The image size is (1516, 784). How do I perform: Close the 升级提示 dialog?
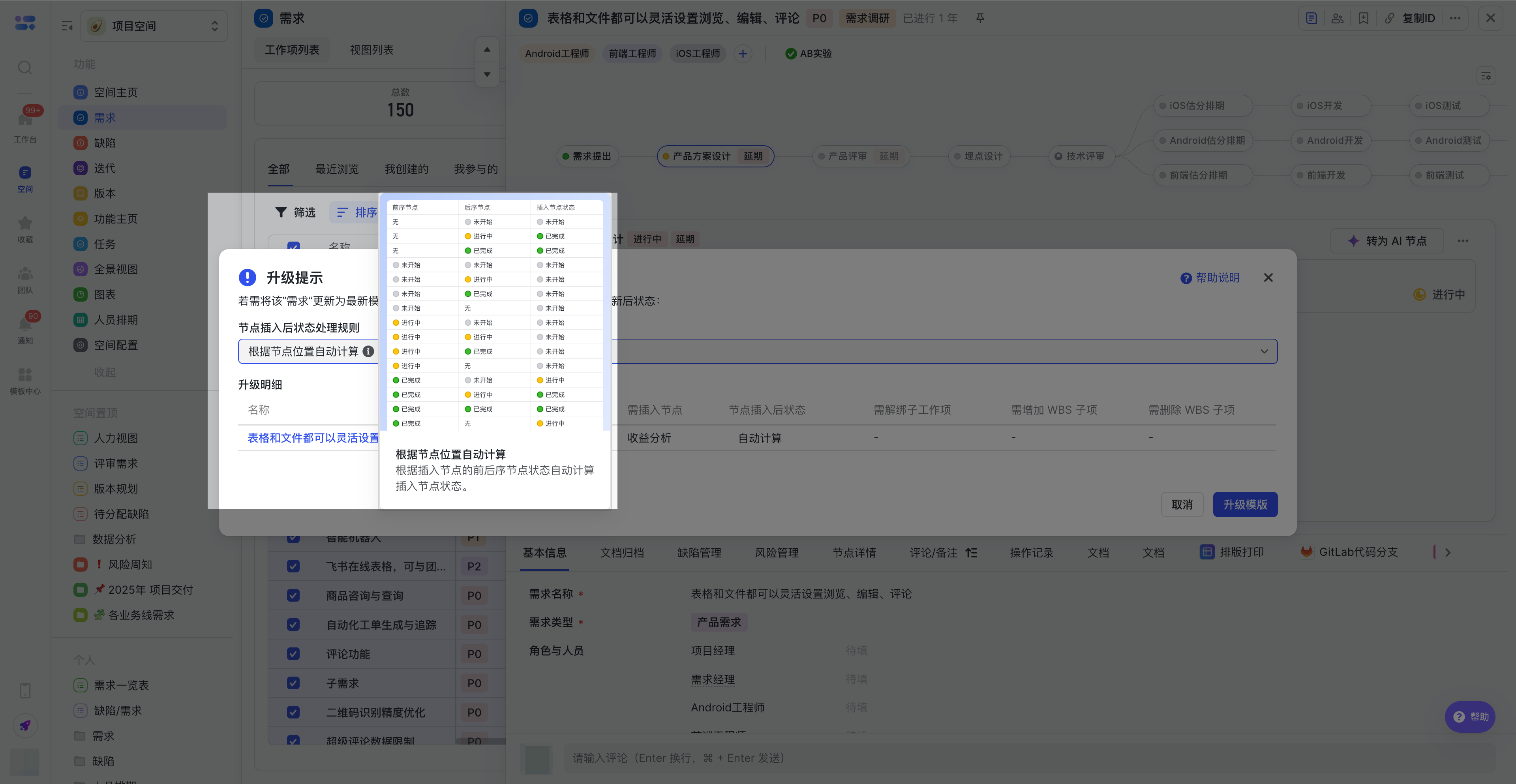[x=1268, y=278]
